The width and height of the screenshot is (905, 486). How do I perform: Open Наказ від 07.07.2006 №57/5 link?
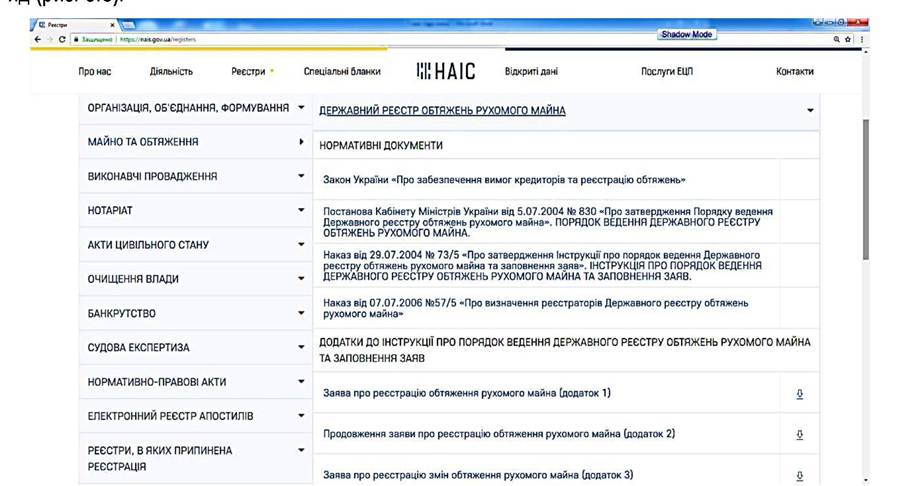click(x=535, y=308)
